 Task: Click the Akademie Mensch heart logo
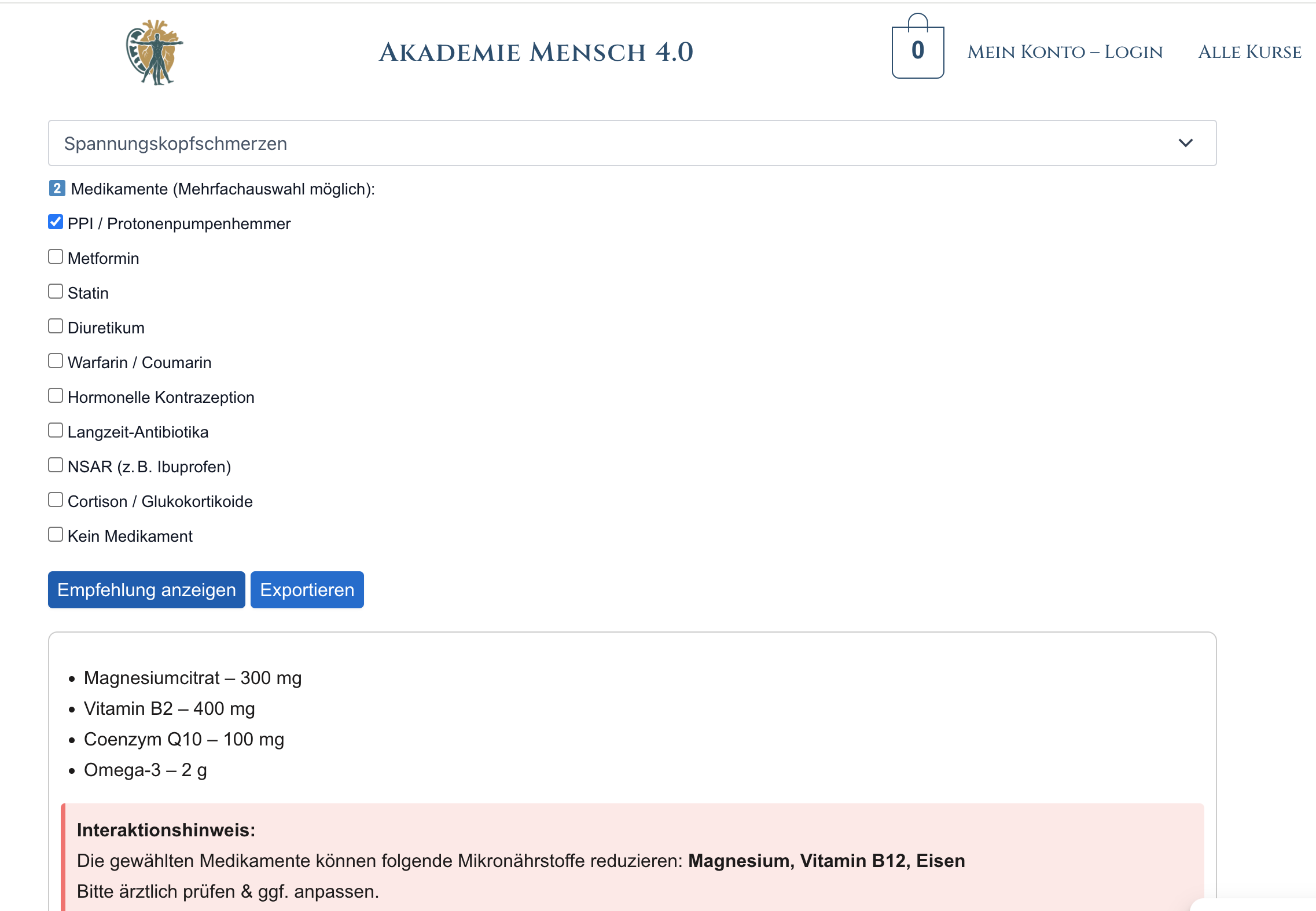(155, 52)
